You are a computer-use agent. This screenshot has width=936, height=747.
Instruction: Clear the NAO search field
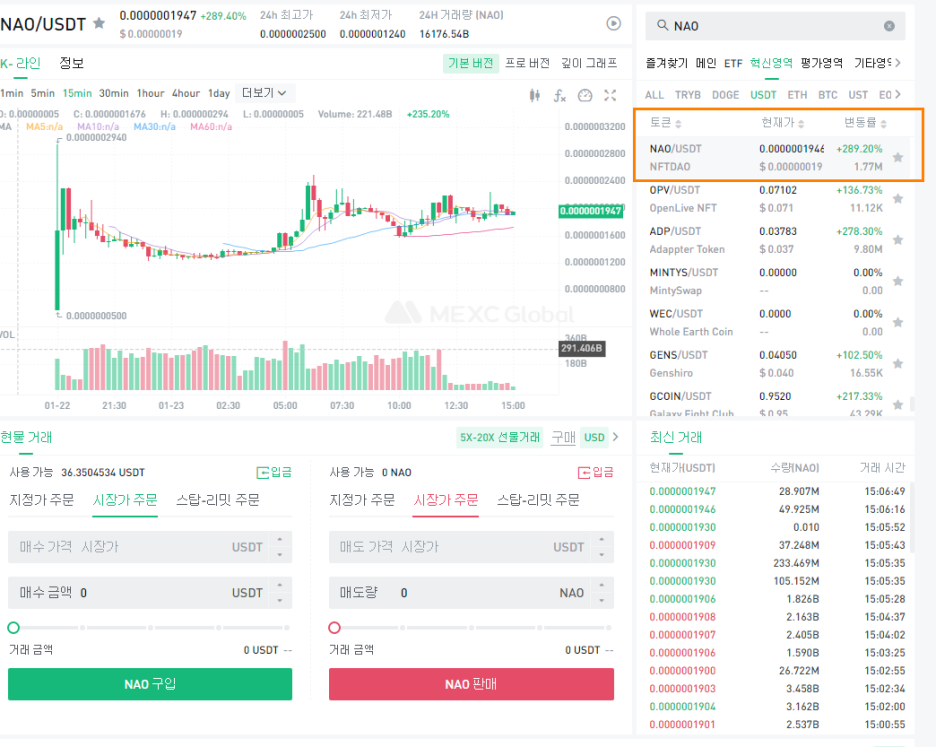889,26
